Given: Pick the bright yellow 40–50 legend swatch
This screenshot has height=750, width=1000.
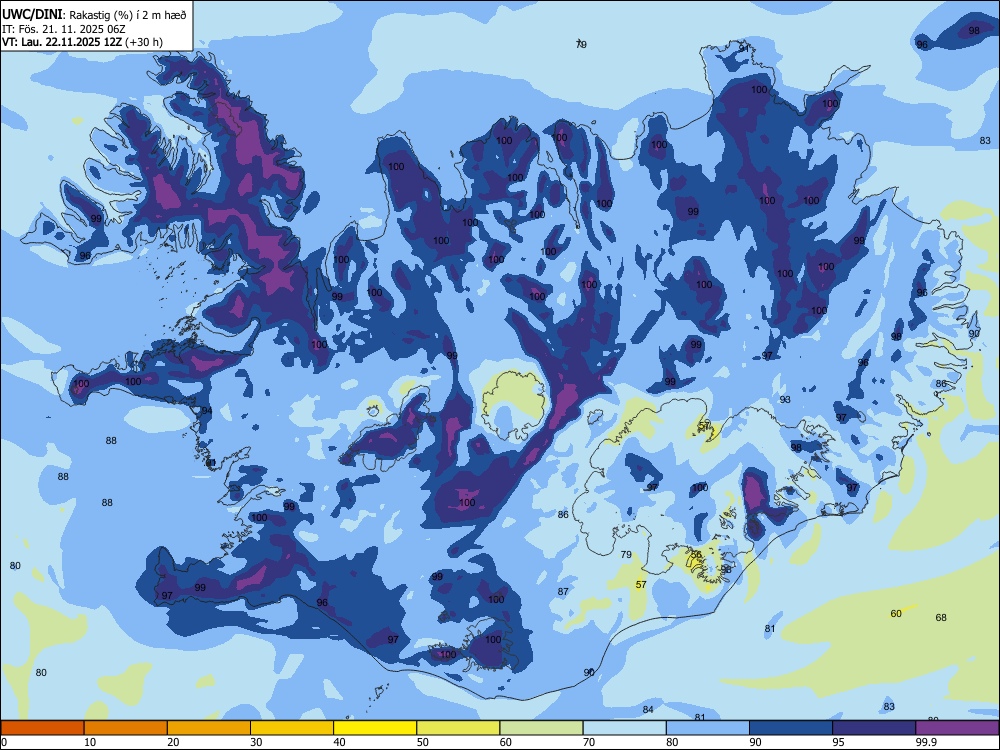Looking at the screenshot, I should click(x=375, y=728).
